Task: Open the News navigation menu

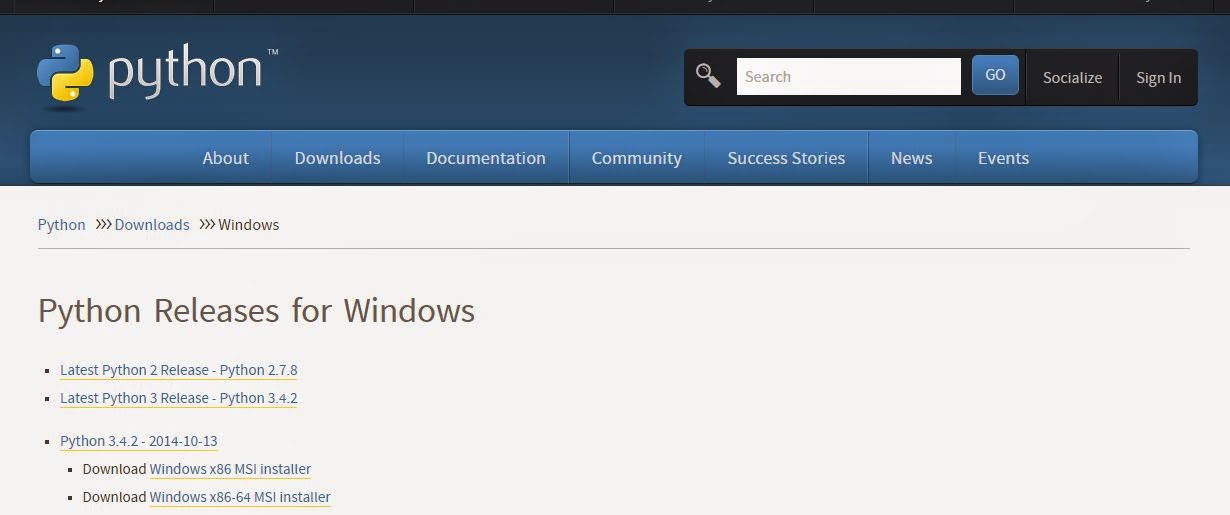Action: pos(911,158)
